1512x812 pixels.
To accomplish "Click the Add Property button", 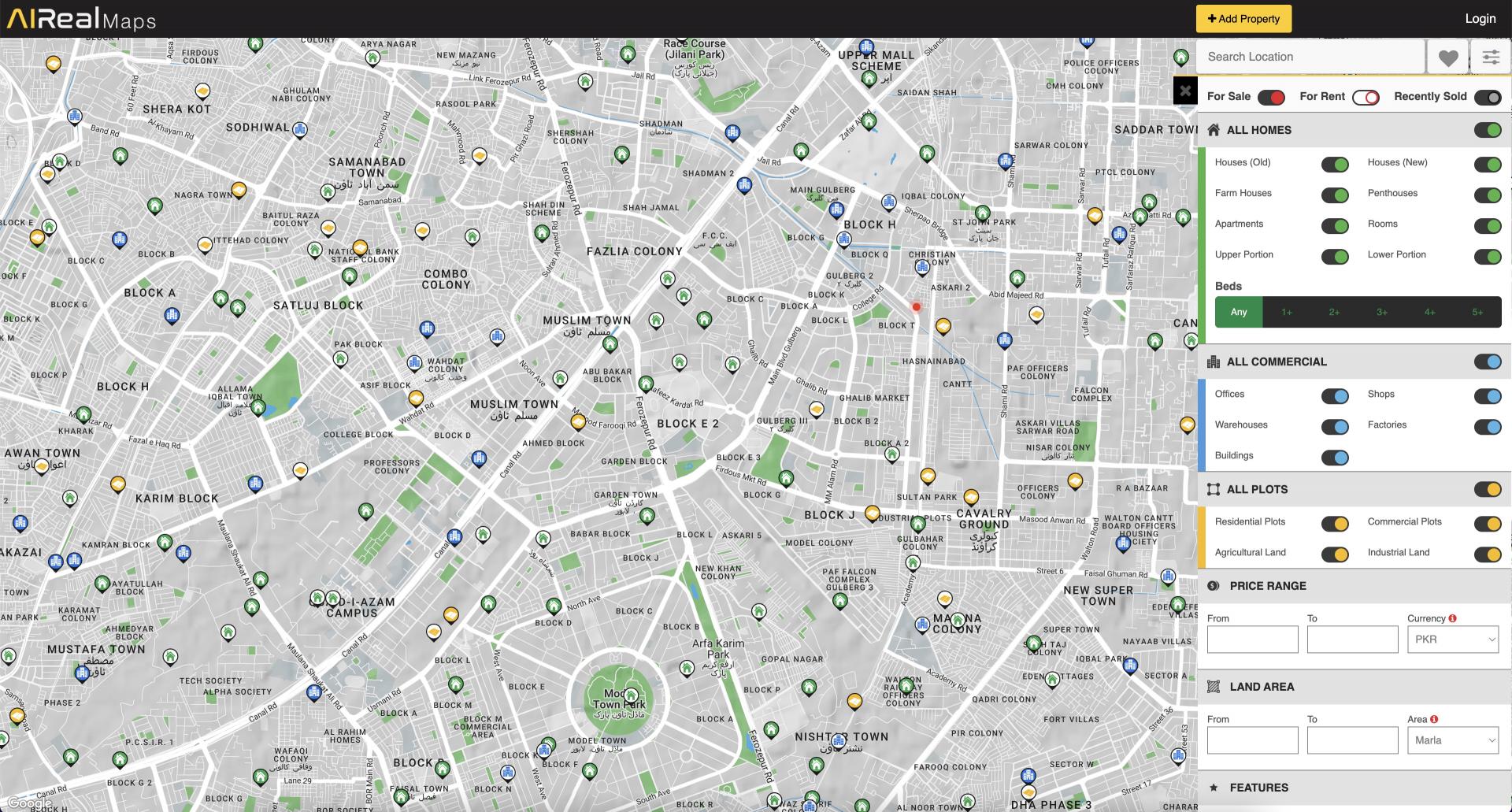I will tap(1243, 19).
